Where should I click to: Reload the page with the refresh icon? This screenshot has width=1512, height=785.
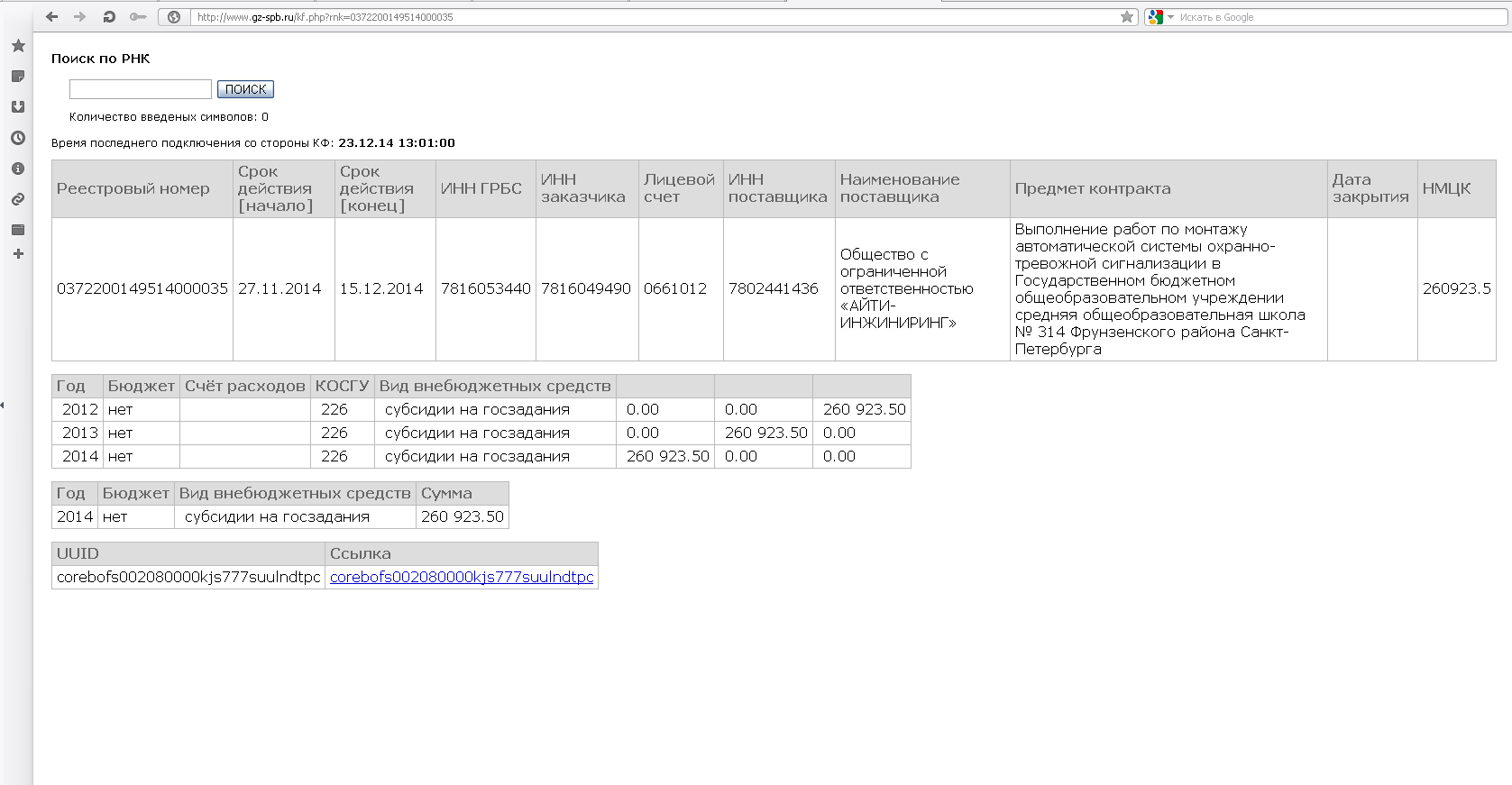click(x=109, y=17)
